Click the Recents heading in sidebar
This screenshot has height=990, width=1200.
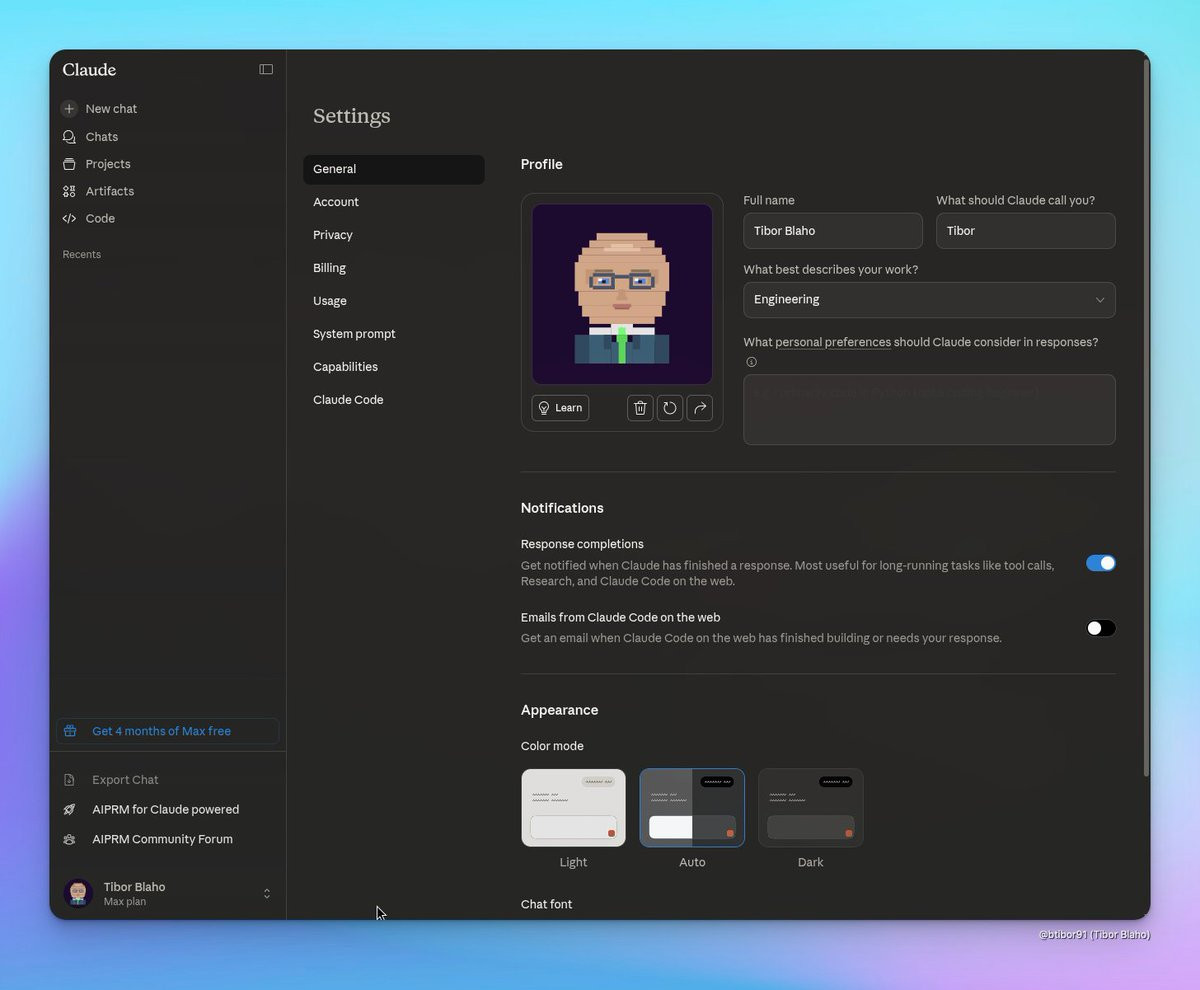pos(82,254)
